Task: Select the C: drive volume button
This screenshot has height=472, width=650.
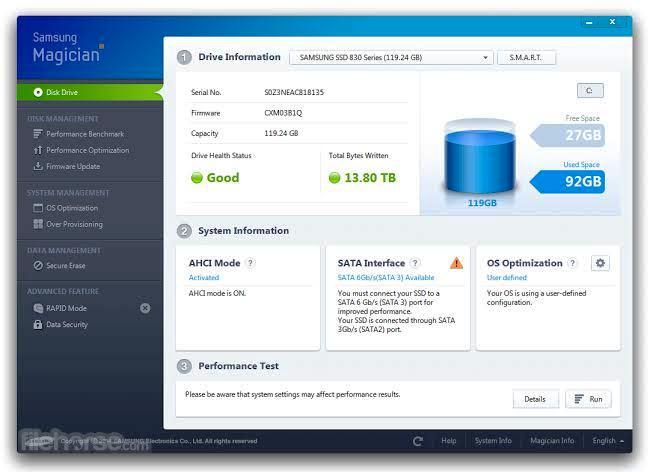Action: (x=590, y=91)
